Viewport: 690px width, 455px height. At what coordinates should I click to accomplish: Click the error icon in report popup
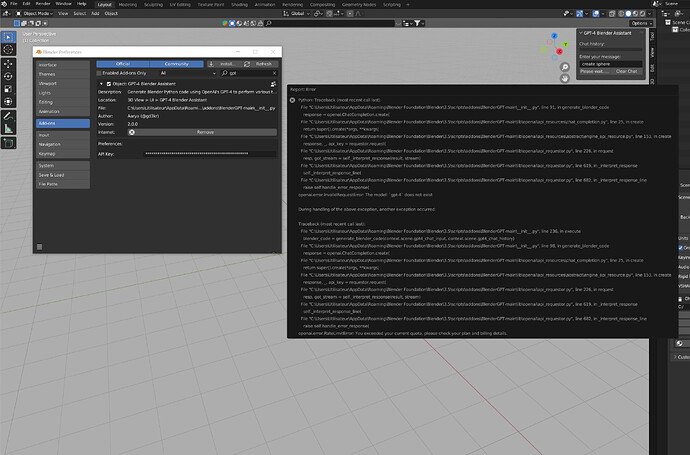click(292, 100)
